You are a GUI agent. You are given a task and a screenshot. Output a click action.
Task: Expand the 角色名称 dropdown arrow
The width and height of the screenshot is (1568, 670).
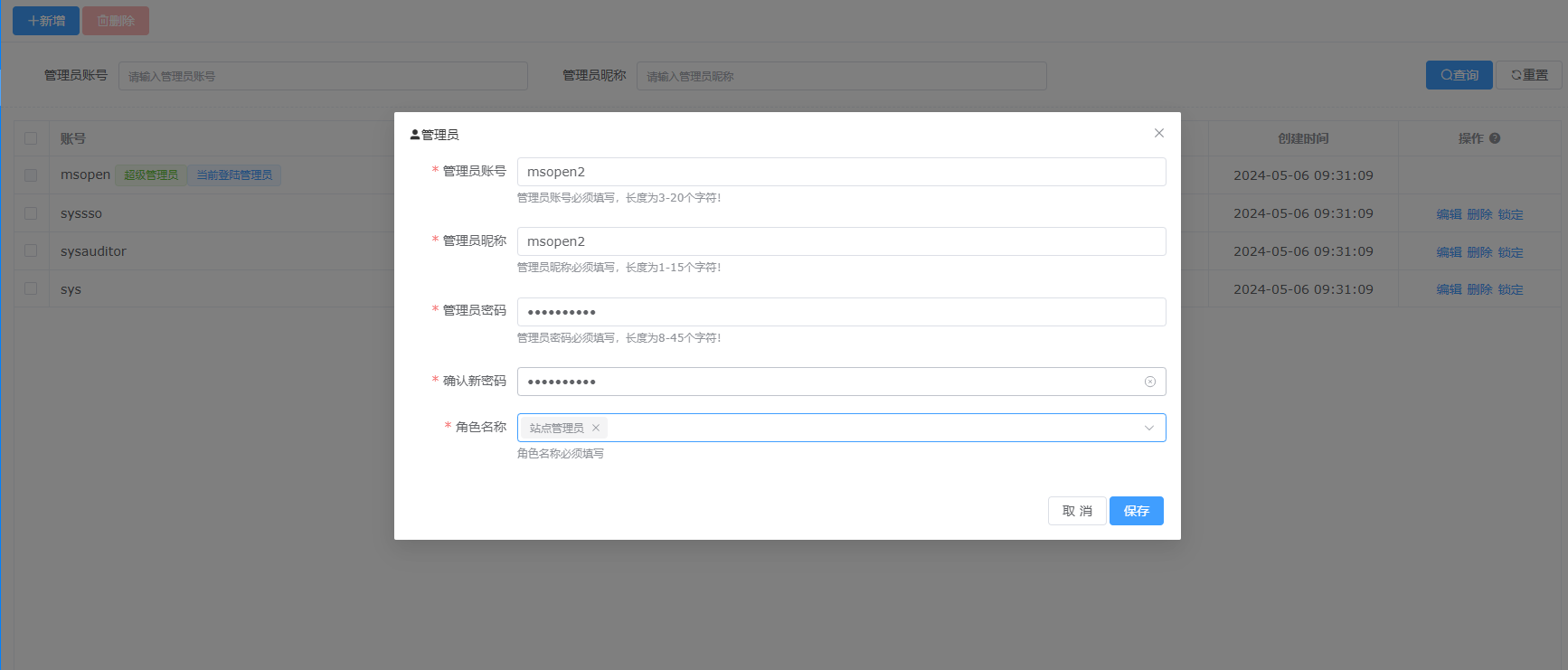pyautogui.click(x=1148, y=428)
